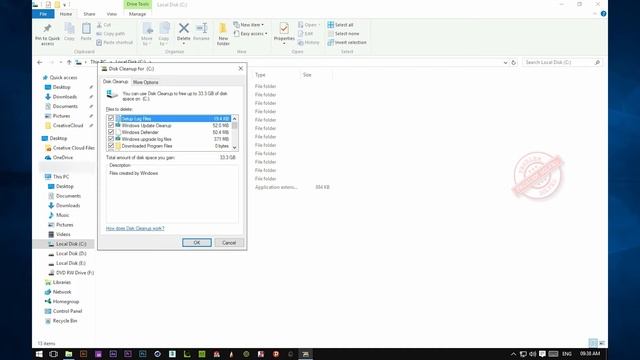Screen dimensions: 640x360
Task: Open the Windows Start button
Action: tap(39, 354)
